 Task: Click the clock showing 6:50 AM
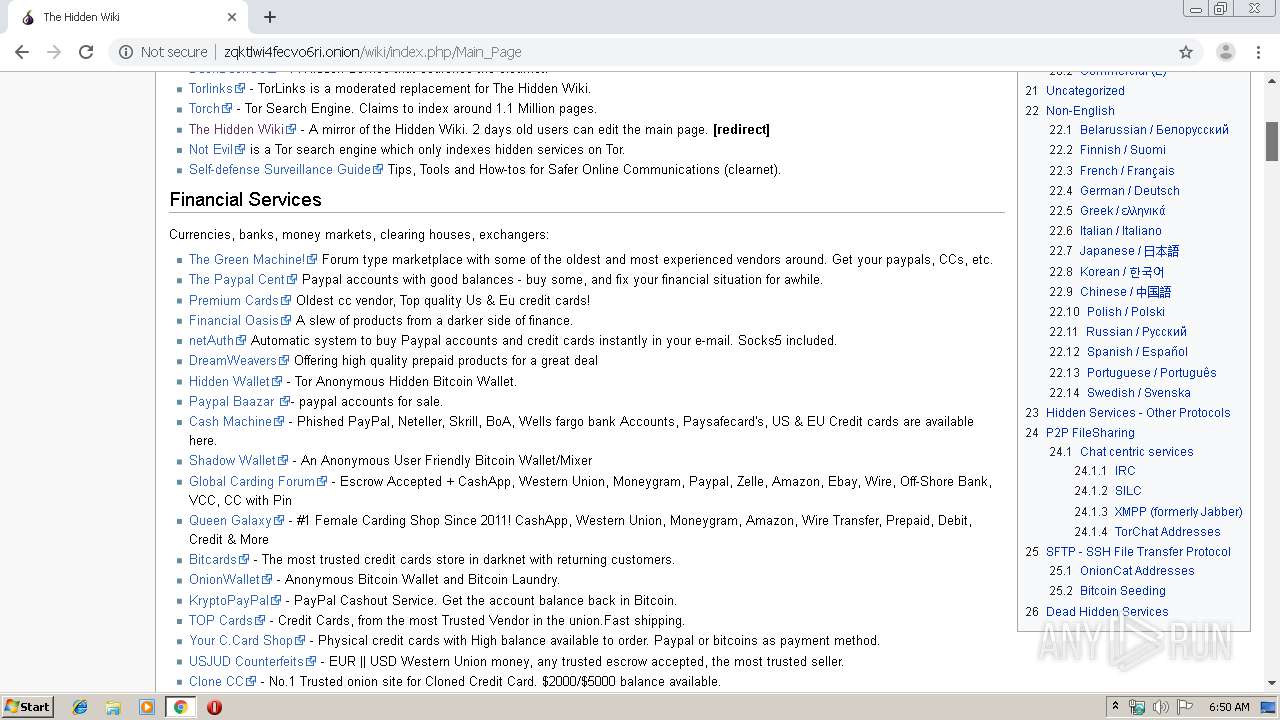tap(1228, 707)
